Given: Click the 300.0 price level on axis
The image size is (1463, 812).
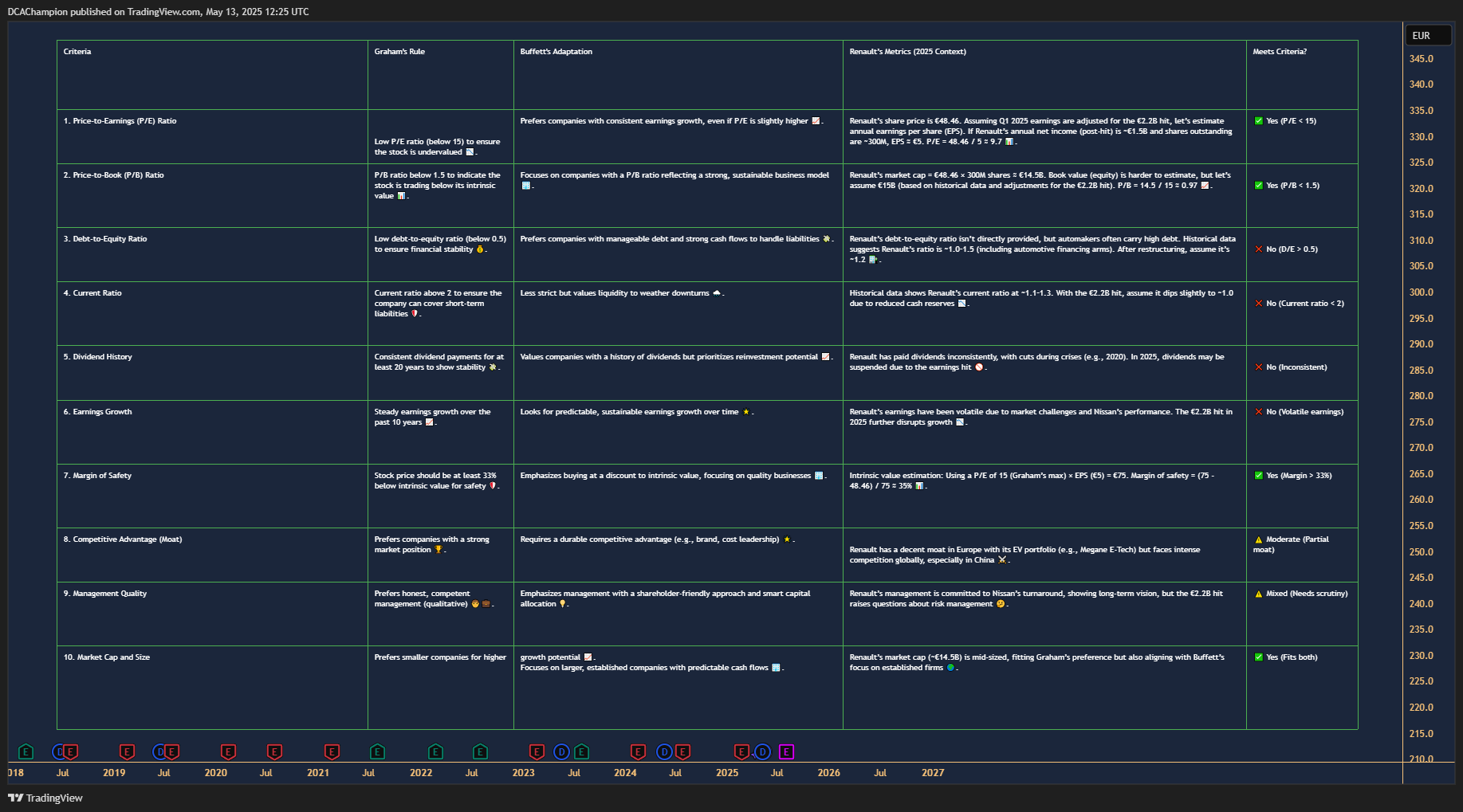Looking at the screenshot, I should click(1421, 292).
